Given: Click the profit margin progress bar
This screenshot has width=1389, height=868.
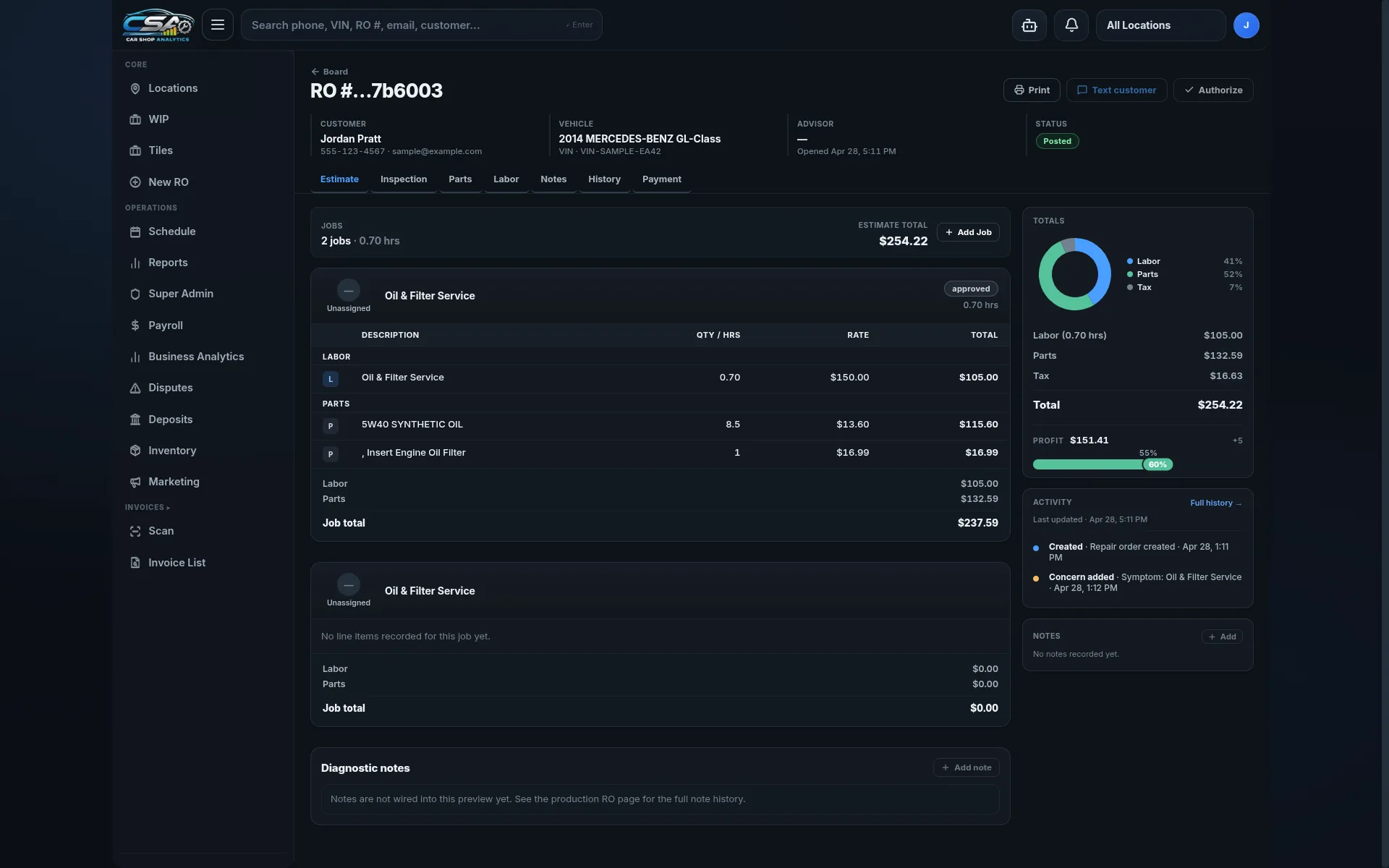Looking at the screenshot, I should tap(1103, 464).
